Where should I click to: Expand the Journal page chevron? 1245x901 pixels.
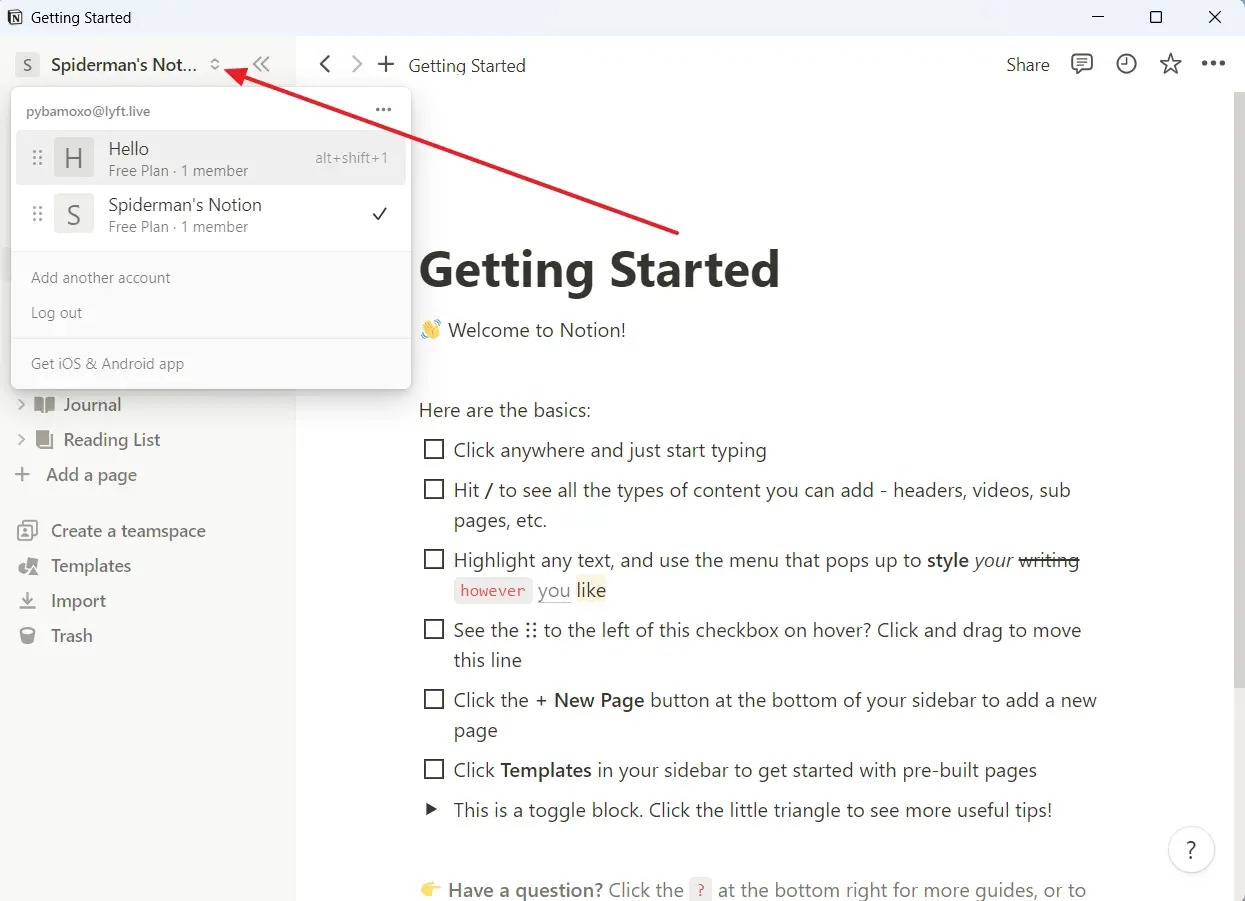pyautogui.click(x=22, y=404)
